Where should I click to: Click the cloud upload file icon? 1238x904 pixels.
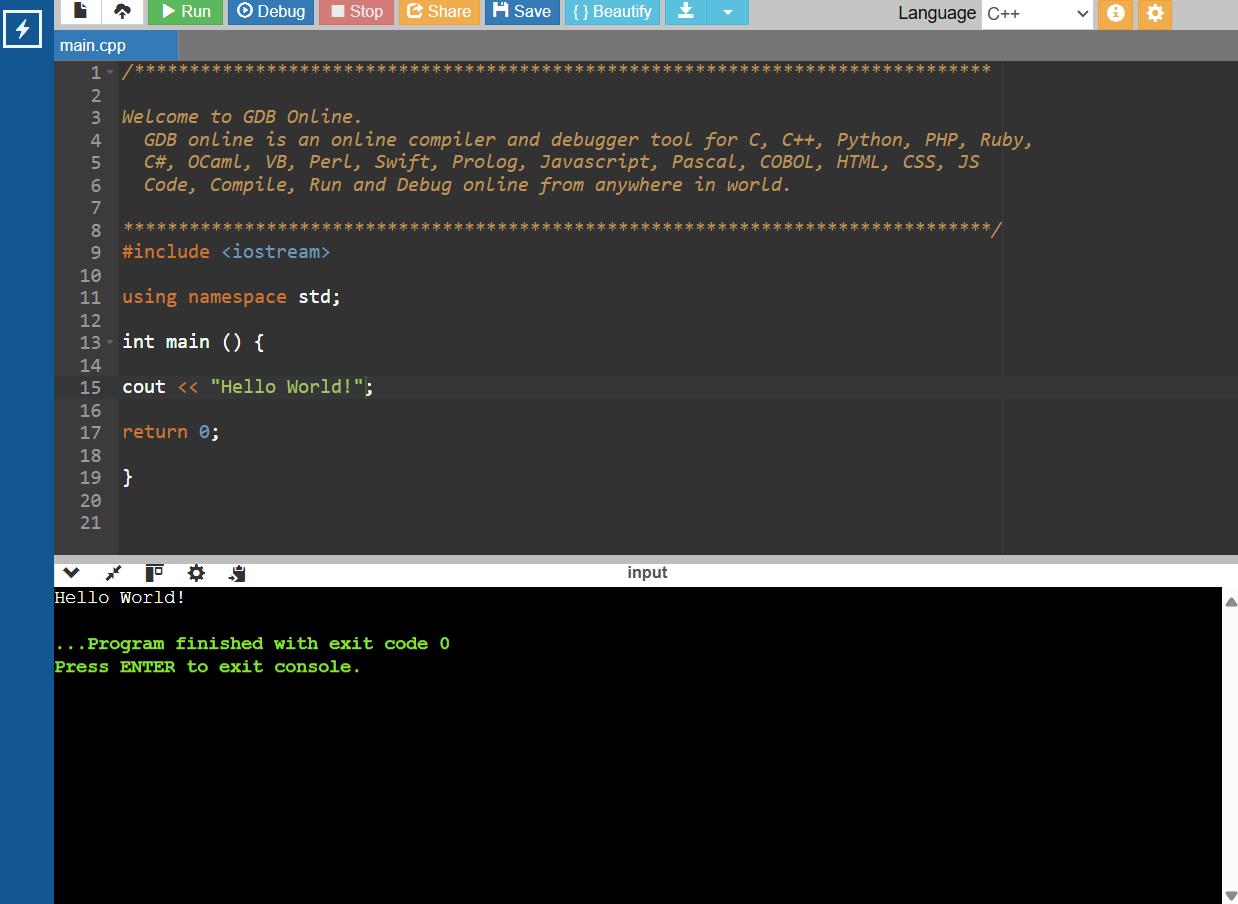pos(122,11)
